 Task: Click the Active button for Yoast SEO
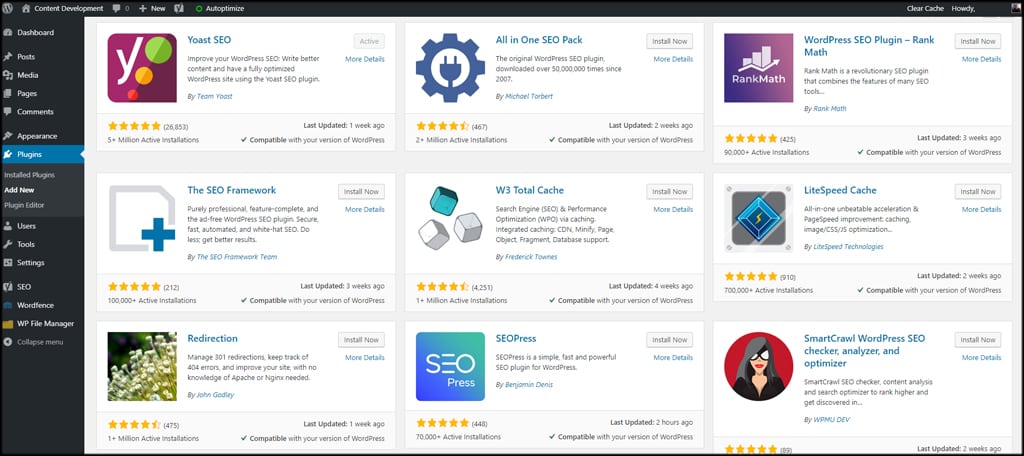(369, 41)
